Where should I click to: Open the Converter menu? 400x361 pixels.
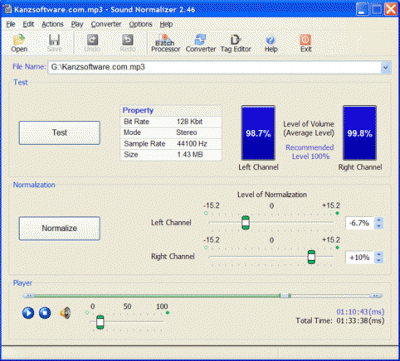[106, 24]
